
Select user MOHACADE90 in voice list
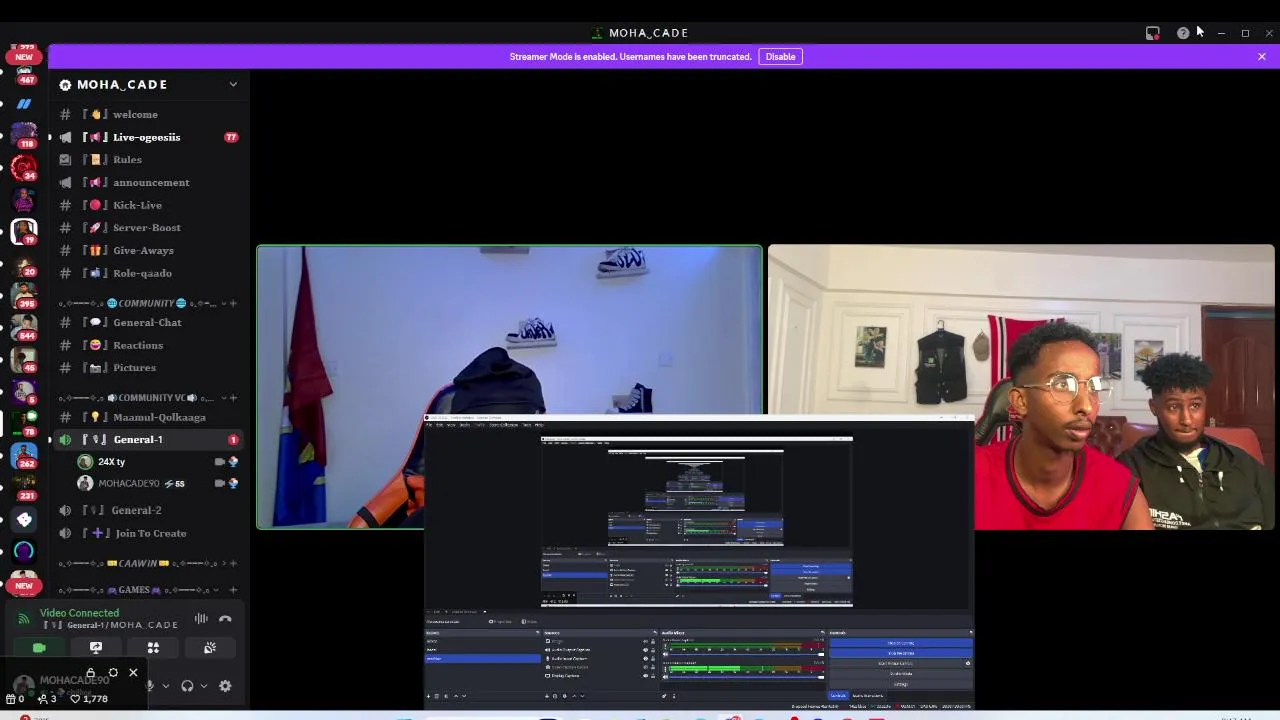point(158,483)
